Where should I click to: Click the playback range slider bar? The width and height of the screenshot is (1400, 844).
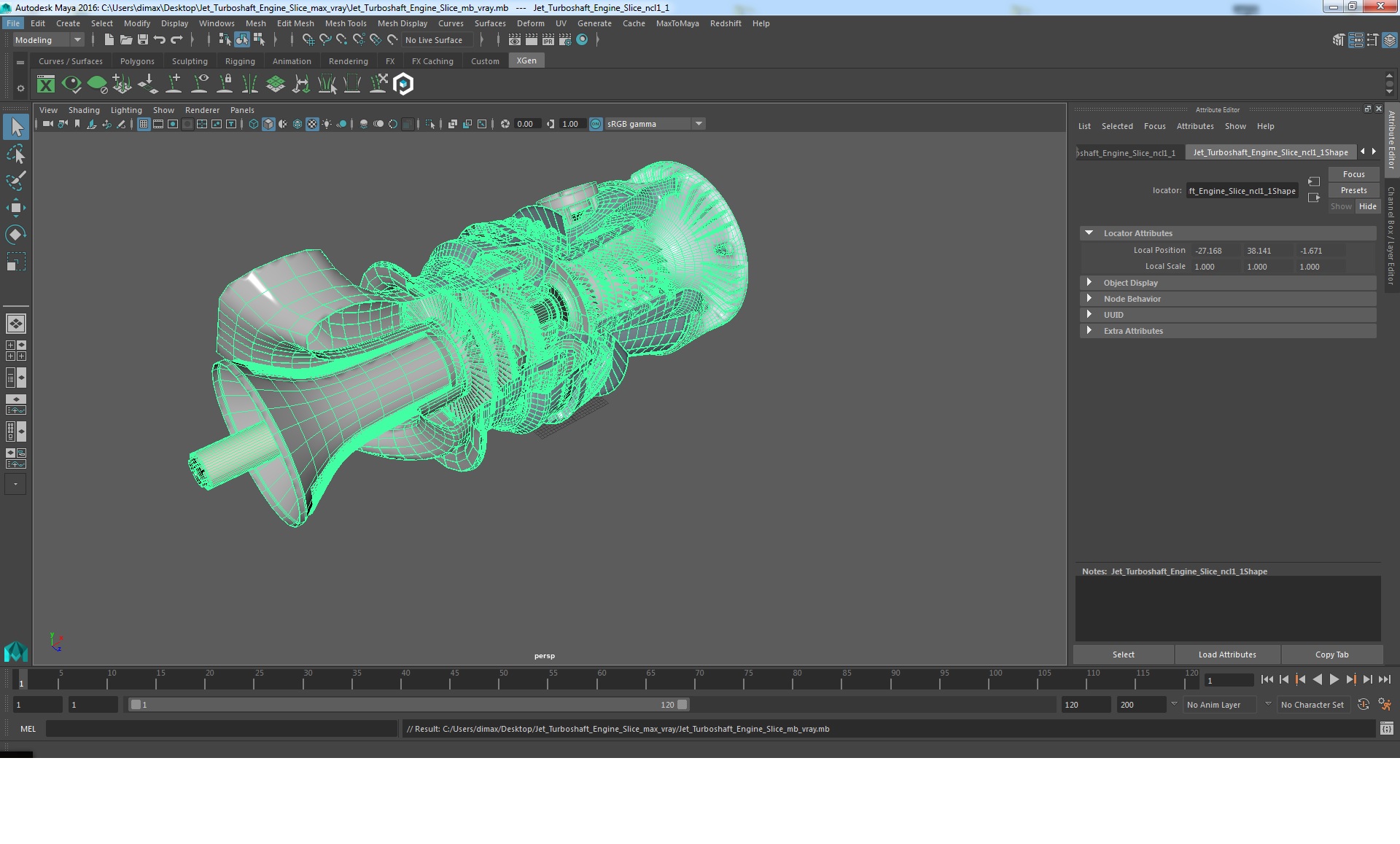click(x=408, y=705)
